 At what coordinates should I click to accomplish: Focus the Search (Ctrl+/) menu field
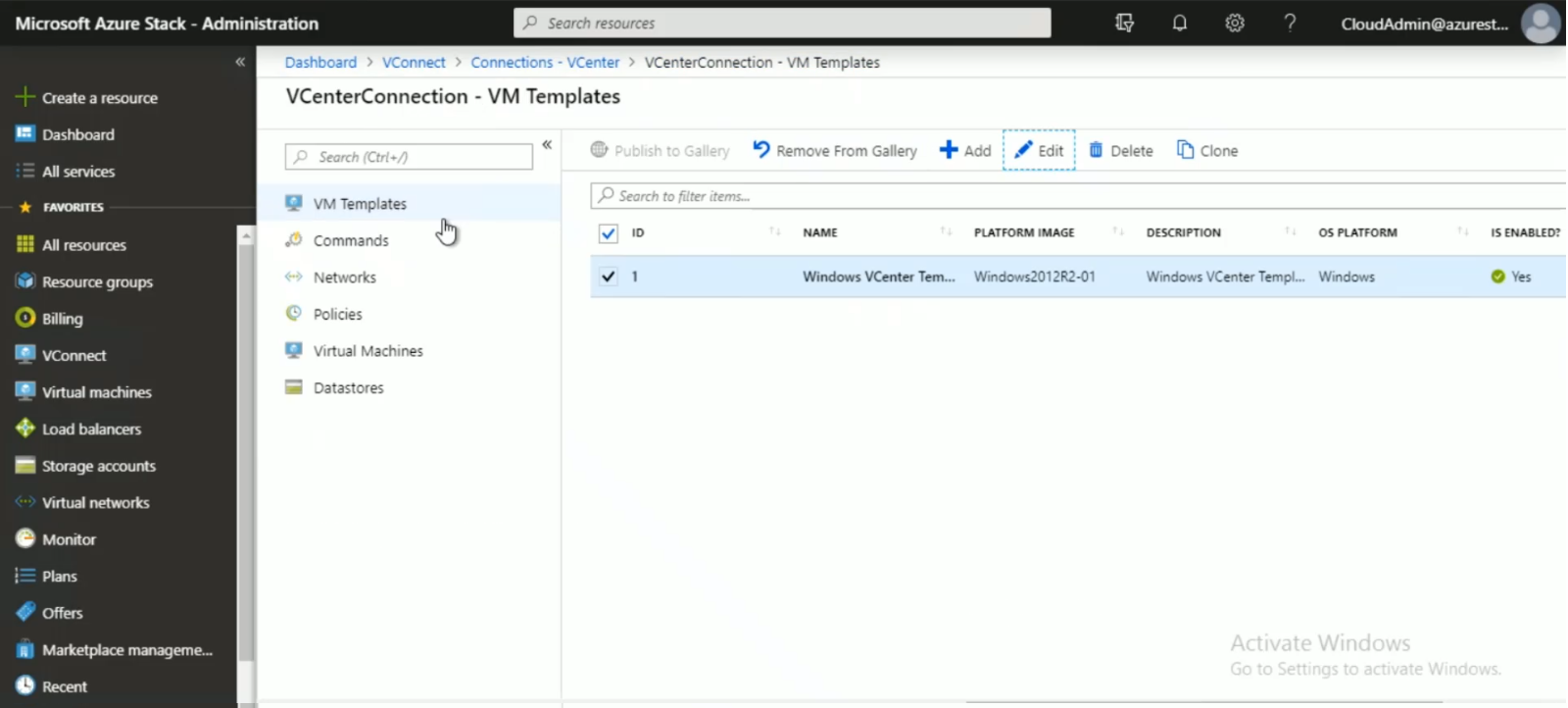coord(409,157)
